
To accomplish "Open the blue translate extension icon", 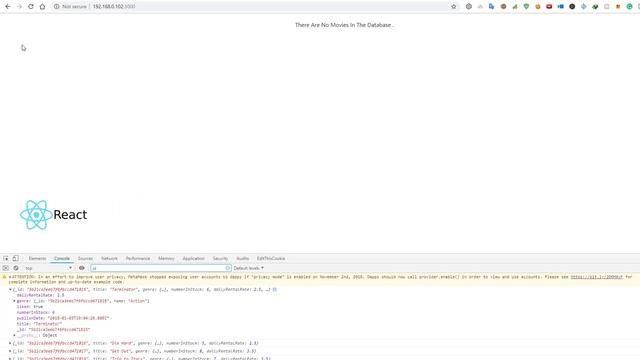I will [491, 7].
